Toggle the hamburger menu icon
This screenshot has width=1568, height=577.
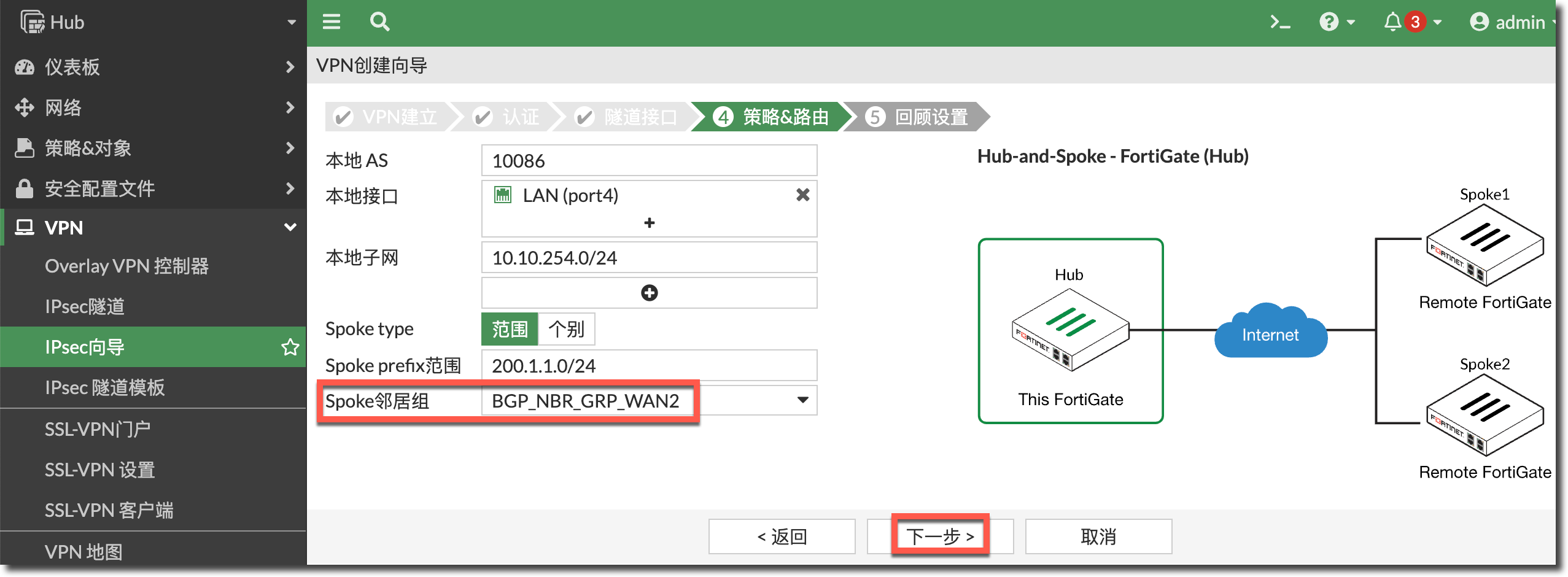point(332,23)
